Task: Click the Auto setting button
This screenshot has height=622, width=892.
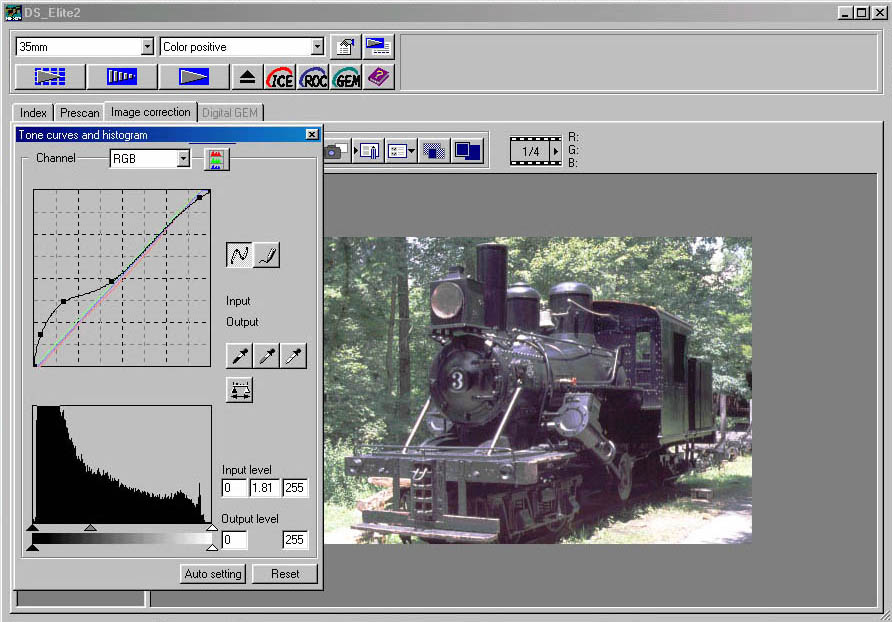Action: coord(213,574)
